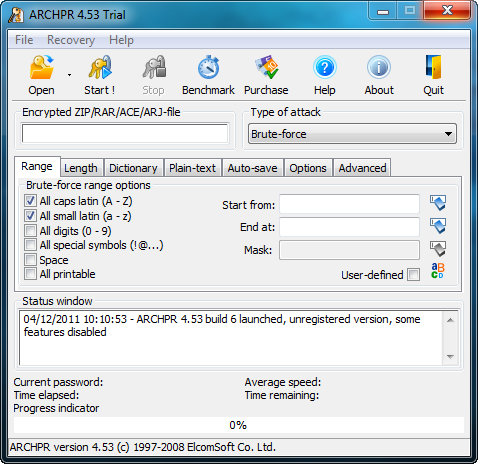
Task: Enable All special symbols checkbox
Action: [30, 245]
